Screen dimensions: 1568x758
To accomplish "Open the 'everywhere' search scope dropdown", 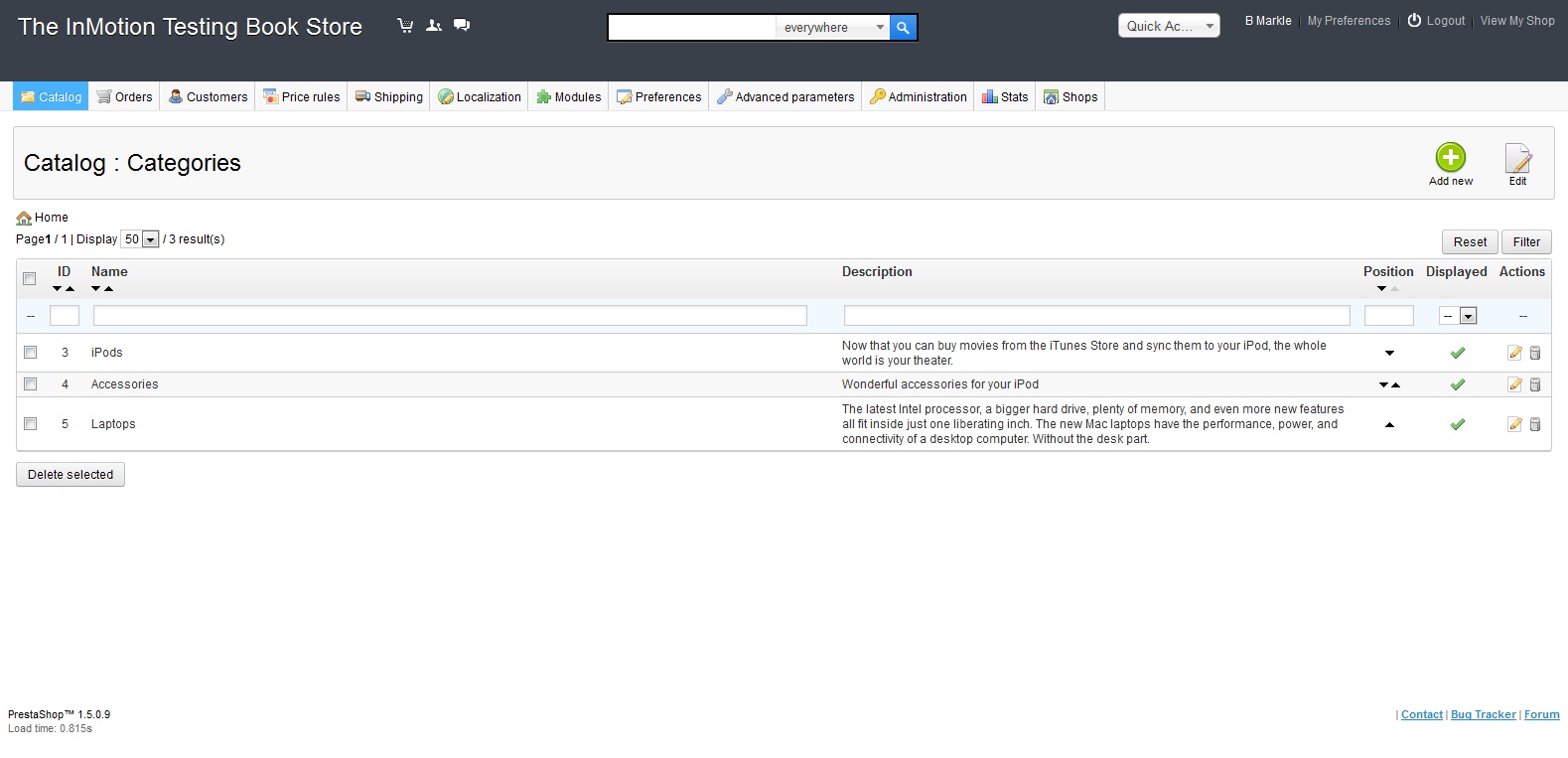I will (x=832, y=28).
